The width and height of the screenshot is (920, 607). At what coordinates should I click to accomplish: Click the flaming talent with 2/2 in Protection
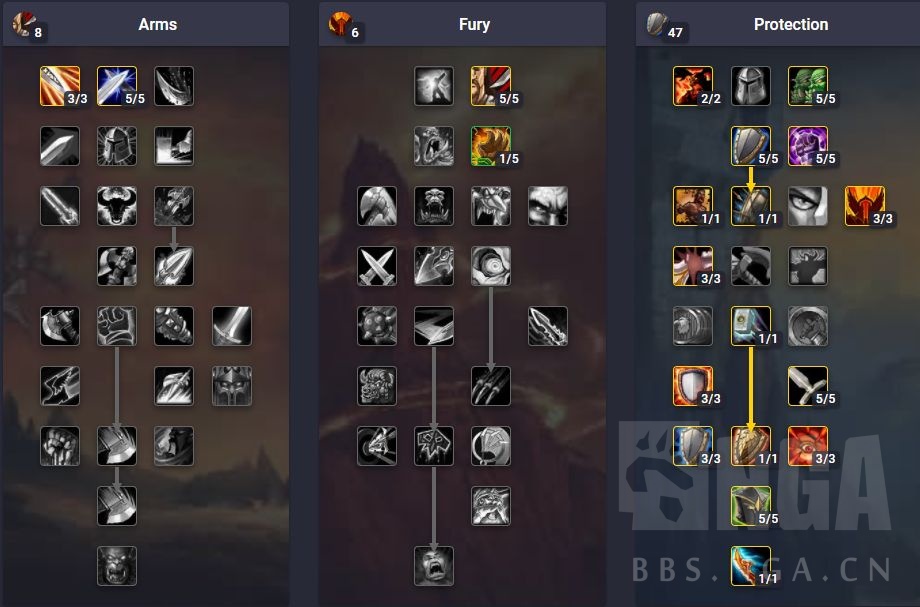(x=693, y=86)
